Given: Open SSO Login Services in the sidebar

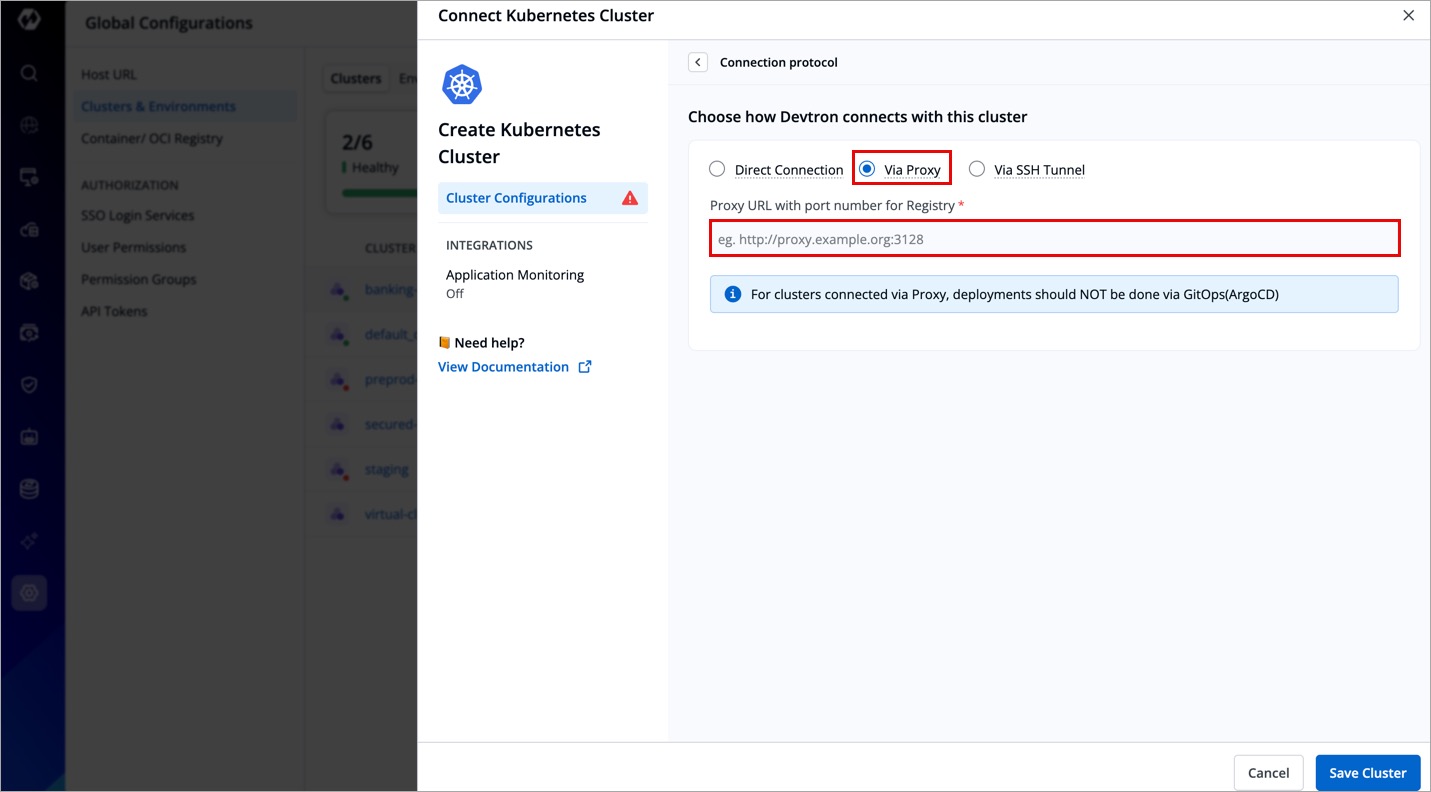Looking at the screenshot, I should [137, 215].
